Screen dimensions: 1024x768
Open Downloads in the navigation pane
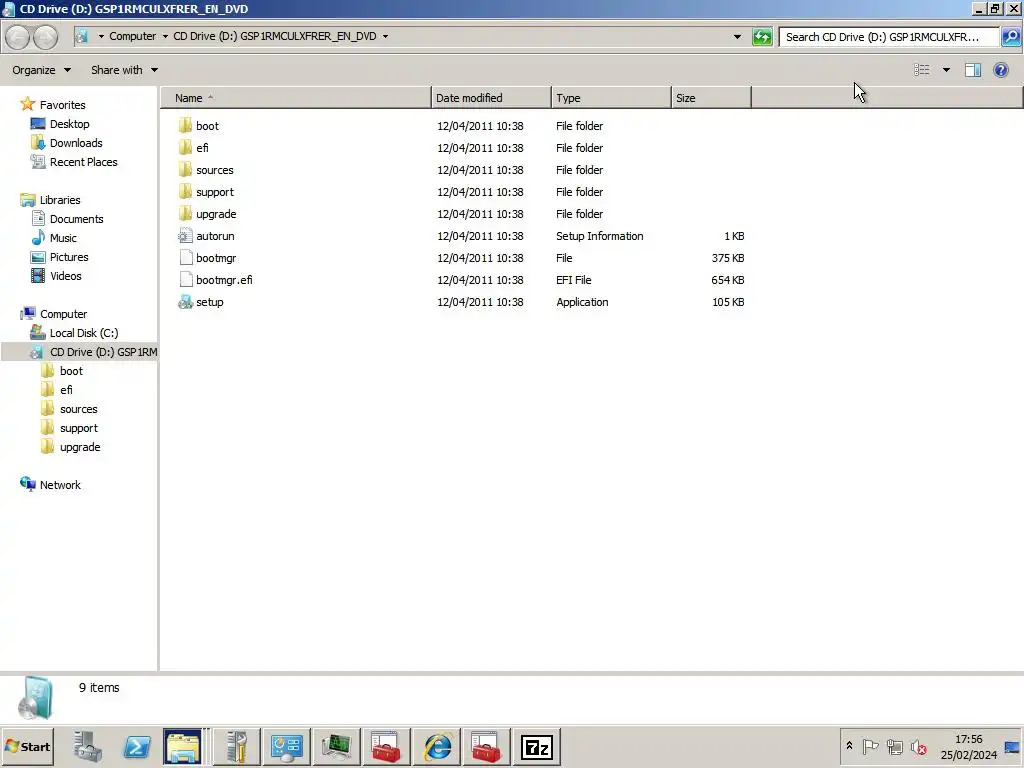click(76, 142)
